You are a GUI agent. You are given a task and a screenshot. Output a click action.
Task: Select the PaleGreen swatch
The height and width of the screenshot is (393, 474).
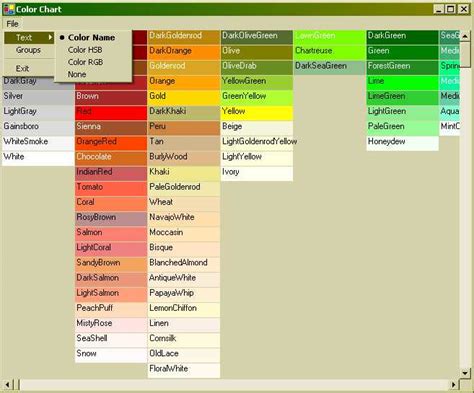point(402,127)
